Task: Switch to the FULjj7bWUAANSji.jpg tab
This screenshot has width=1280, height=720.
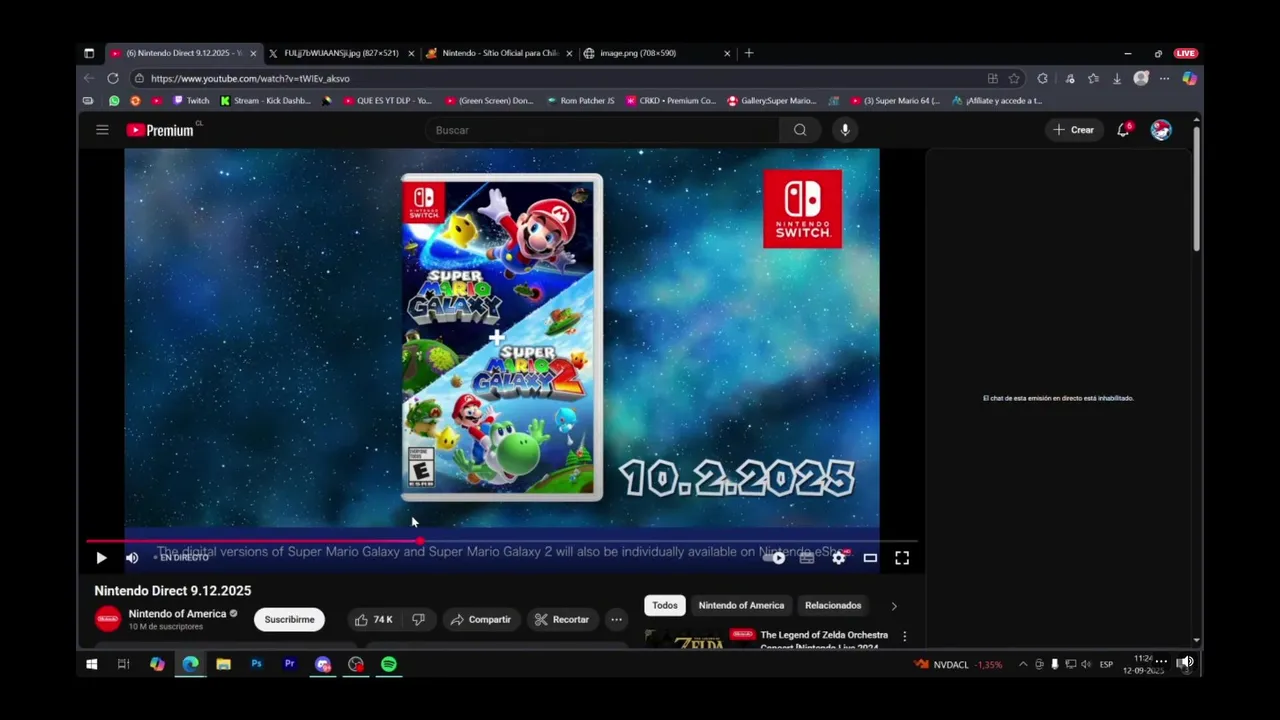Action: click(x=341, y=53)
